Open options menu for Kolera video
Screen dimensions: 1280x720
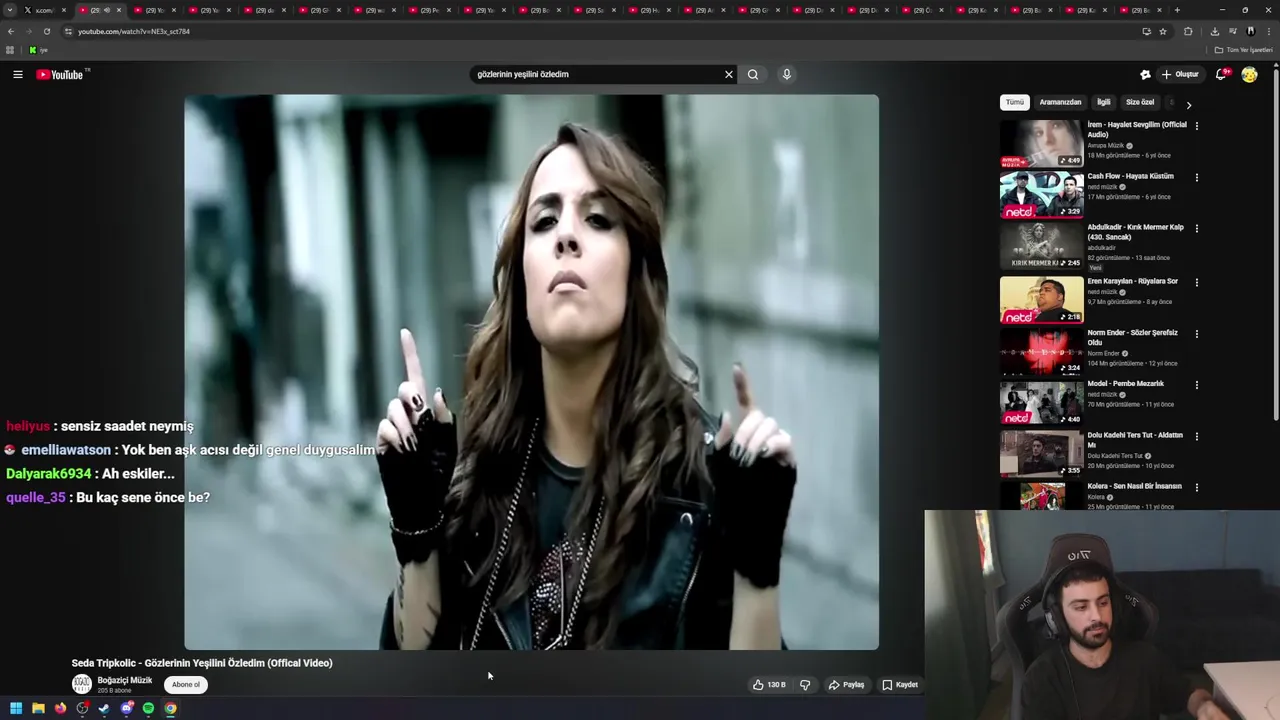pyautogui.click(x=1196, y=488)
